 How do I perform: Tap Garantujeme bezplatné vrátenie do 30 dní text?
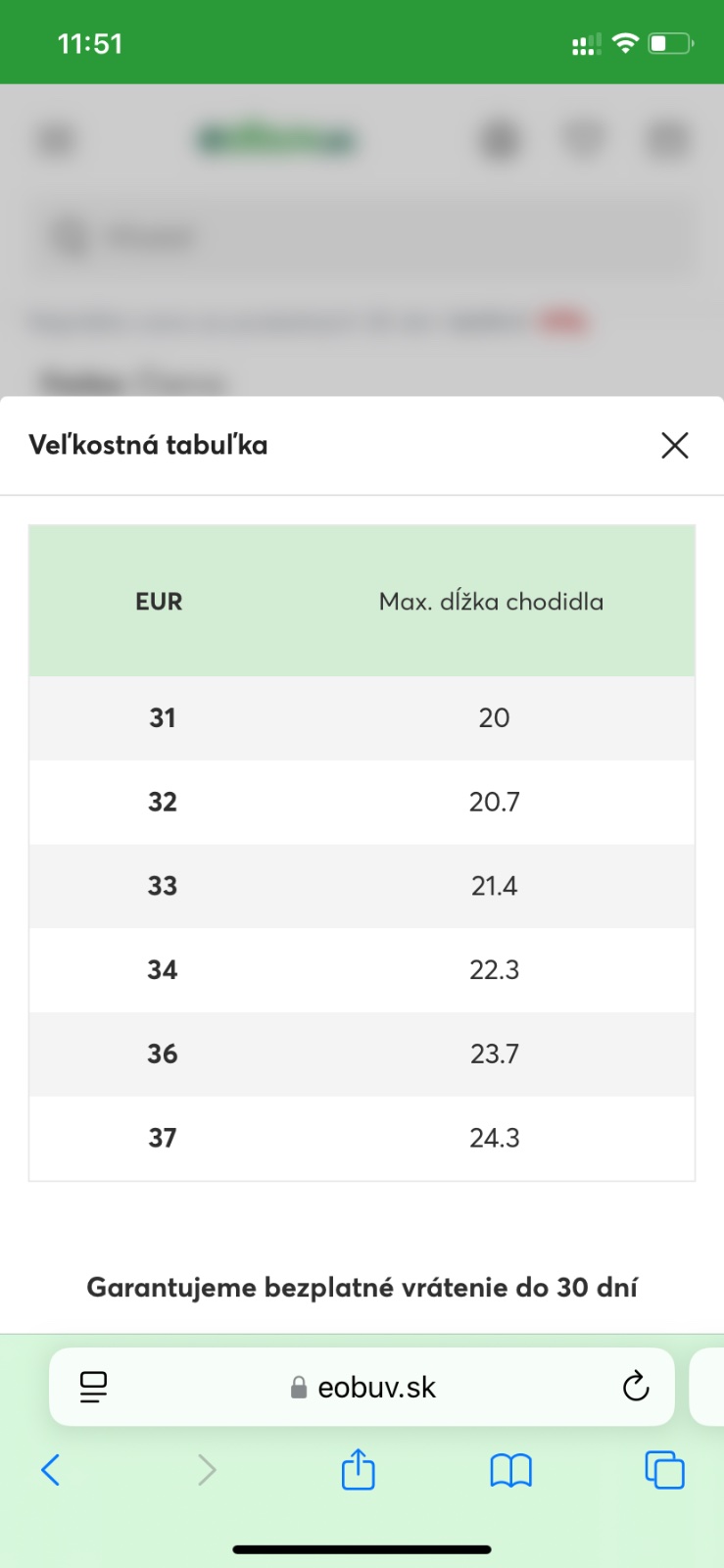(362, 1288)
